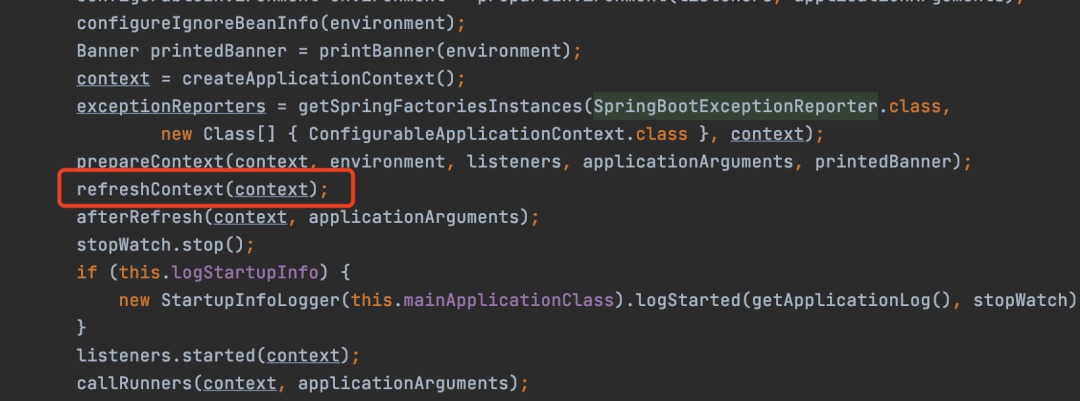Click the logStartupInfo field reference
The width and height of the screenshot is (1080, 401).
245,272
